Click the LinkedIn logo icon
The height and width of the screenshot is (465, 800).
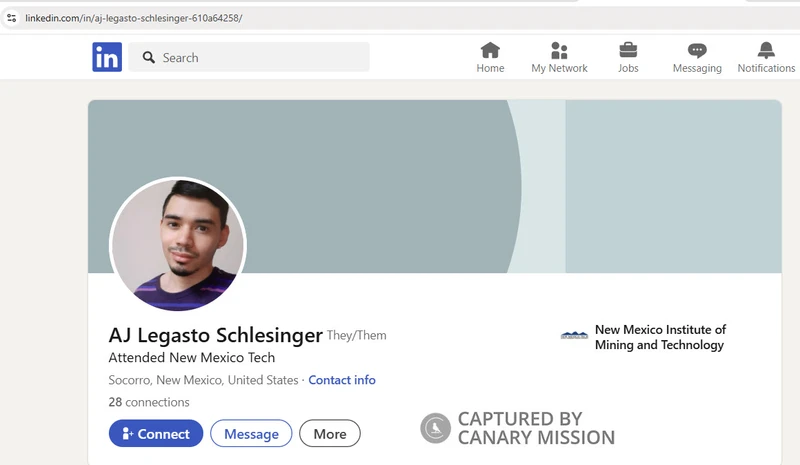point(107,57)
